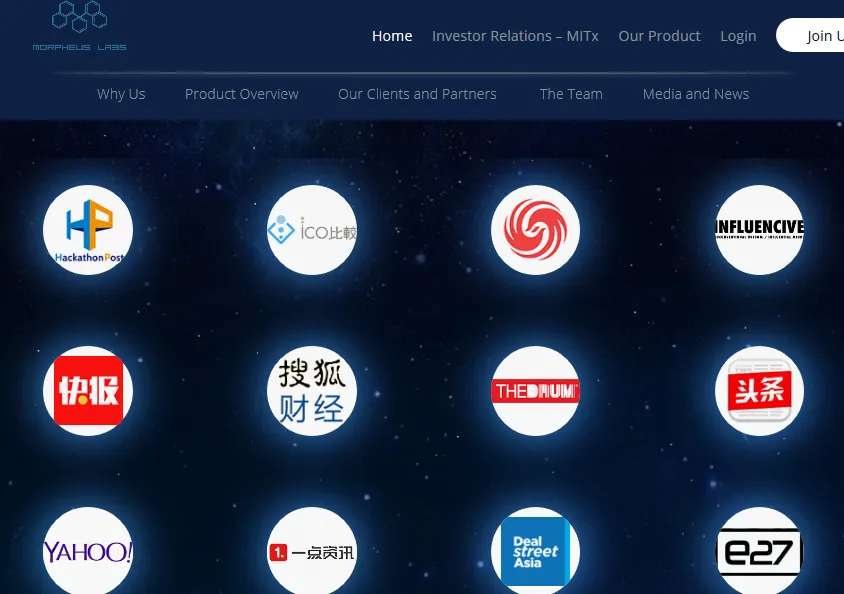Click the Morpheus Labs logo
Viewport: 844px width, 594px height.
pyautogui.click(x=80, y=26)
